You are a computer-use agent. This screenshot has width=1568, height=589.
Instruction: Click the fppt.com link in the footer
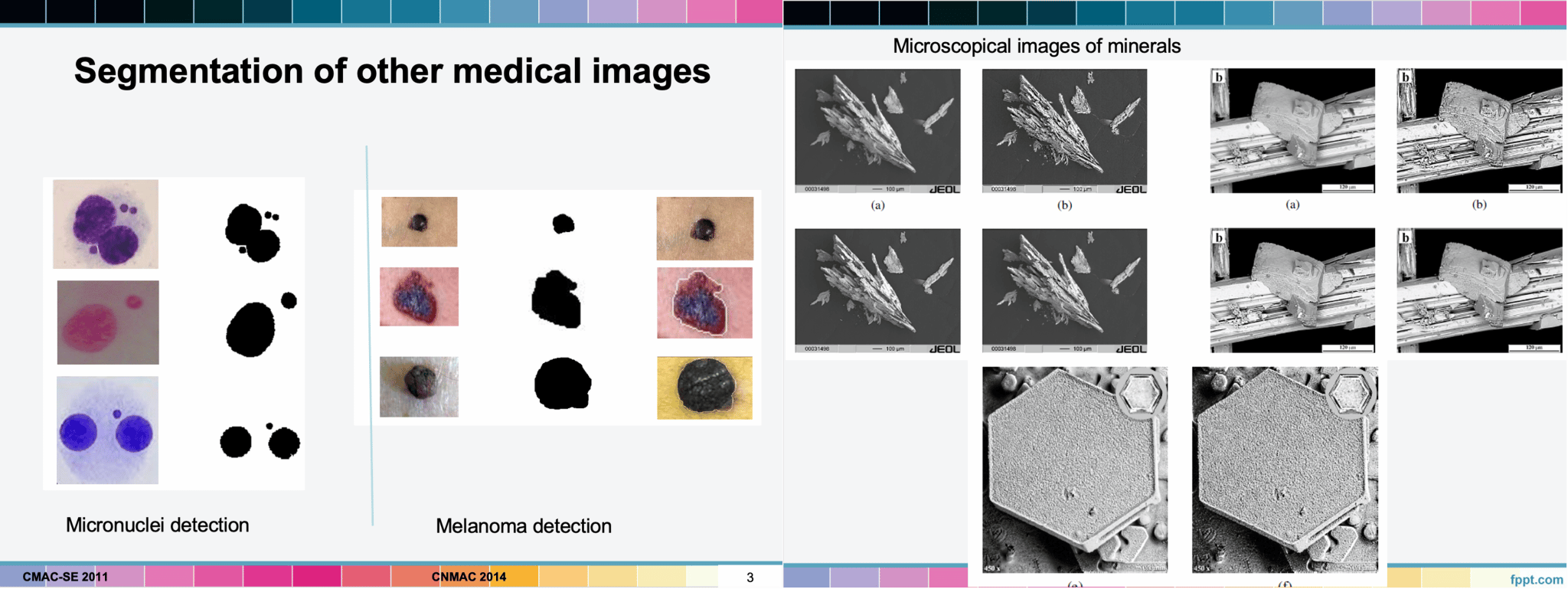[x=1536, y=579]
